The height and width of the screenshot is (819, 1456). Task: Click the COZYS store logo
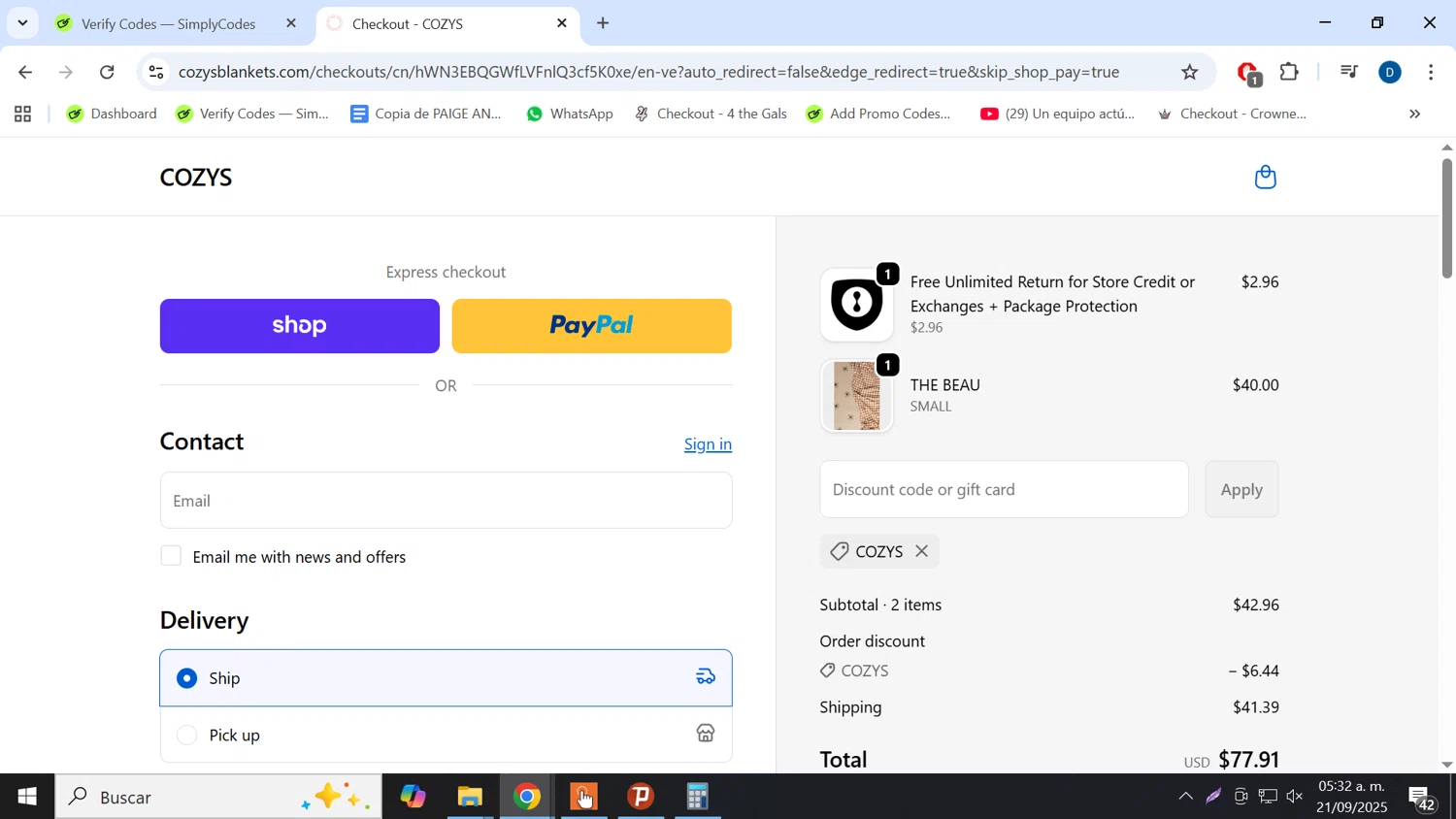(x=196, y=178)
